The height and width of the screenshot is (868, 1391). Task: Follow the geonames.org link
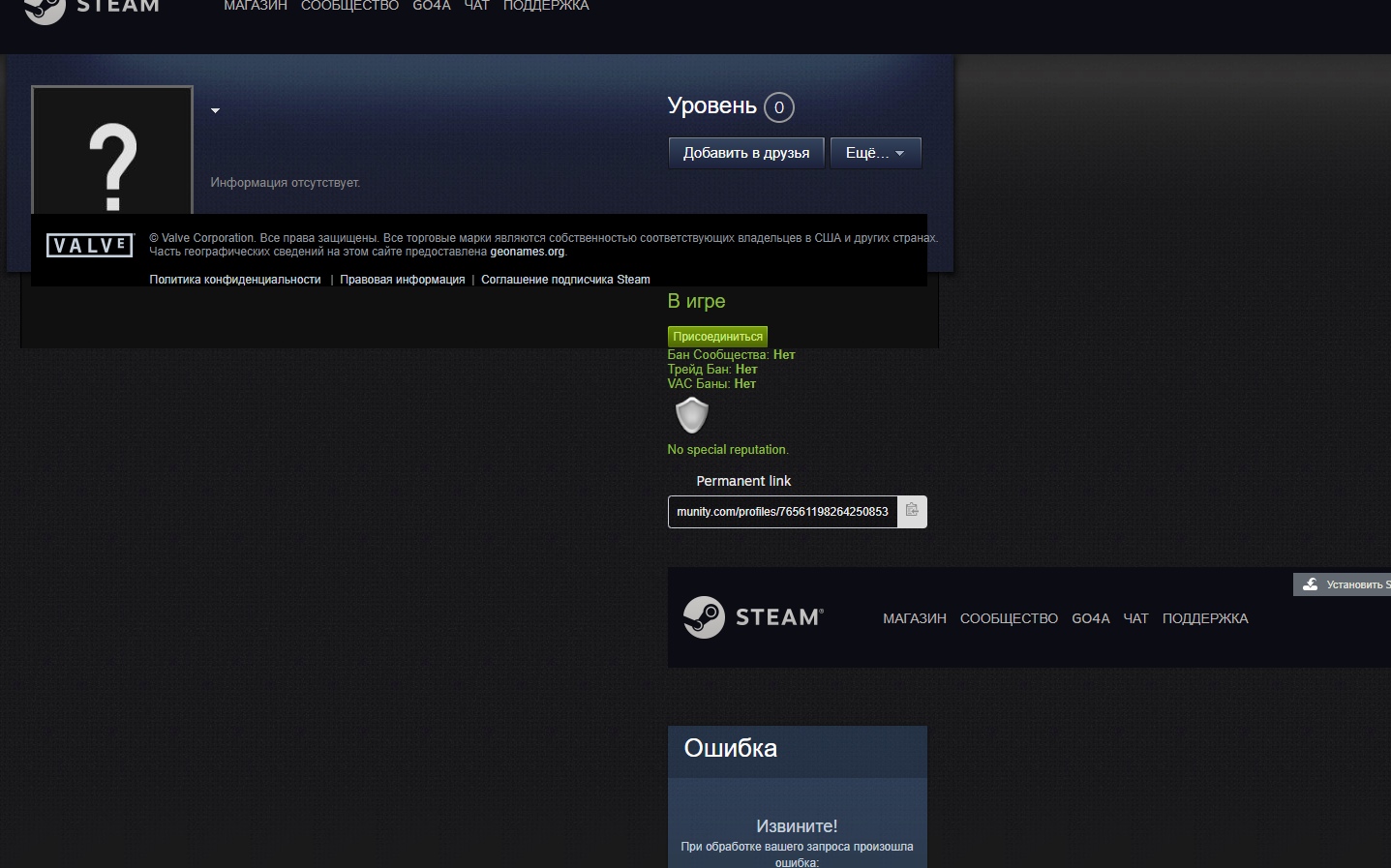click(527, 252)
